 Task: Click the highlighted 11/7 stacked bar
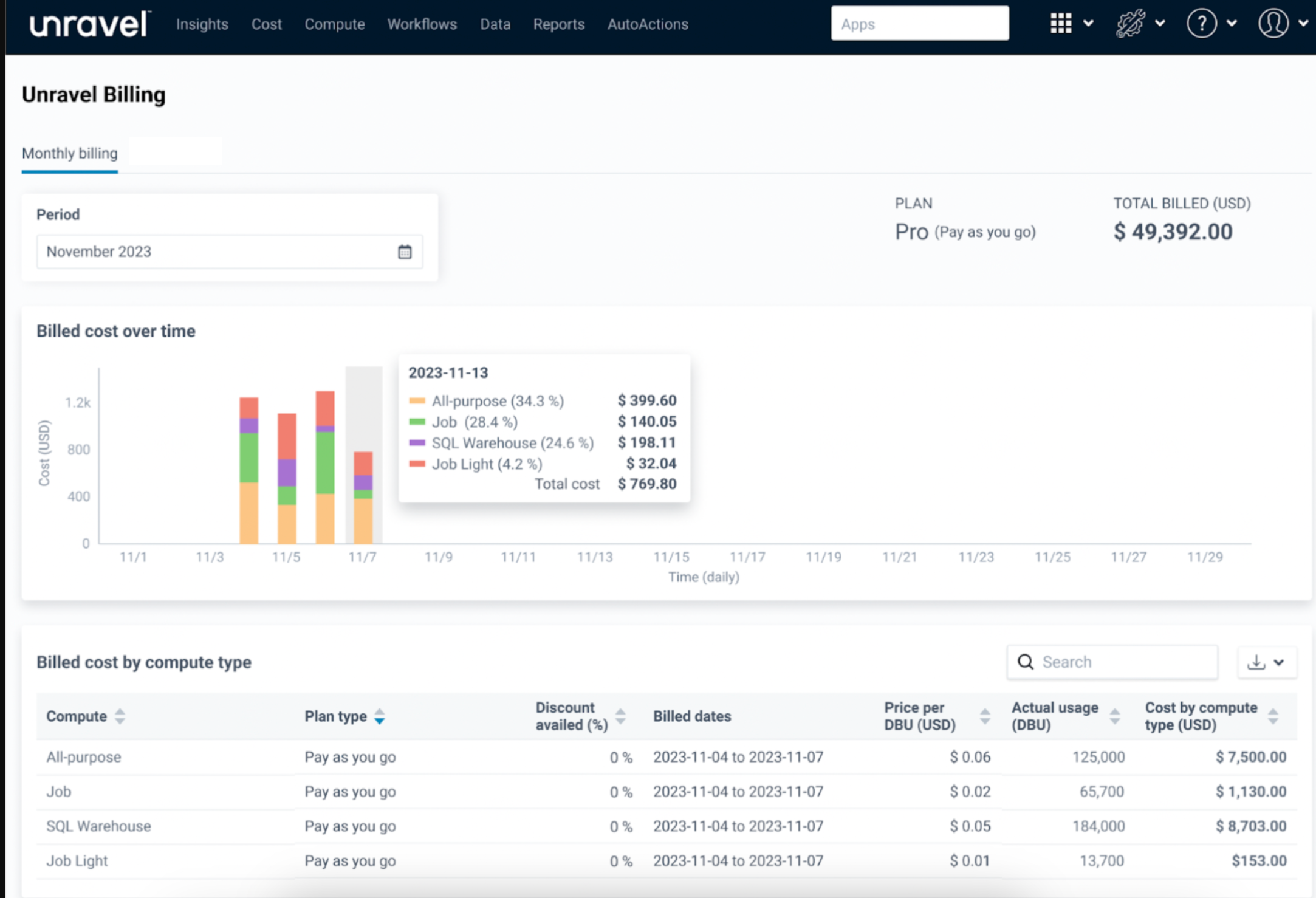[363, 498]
